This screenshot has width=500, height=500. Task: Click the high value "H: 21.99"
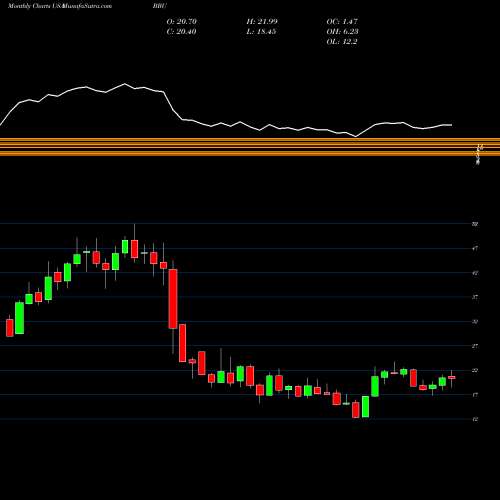click(x=262, y=22)
